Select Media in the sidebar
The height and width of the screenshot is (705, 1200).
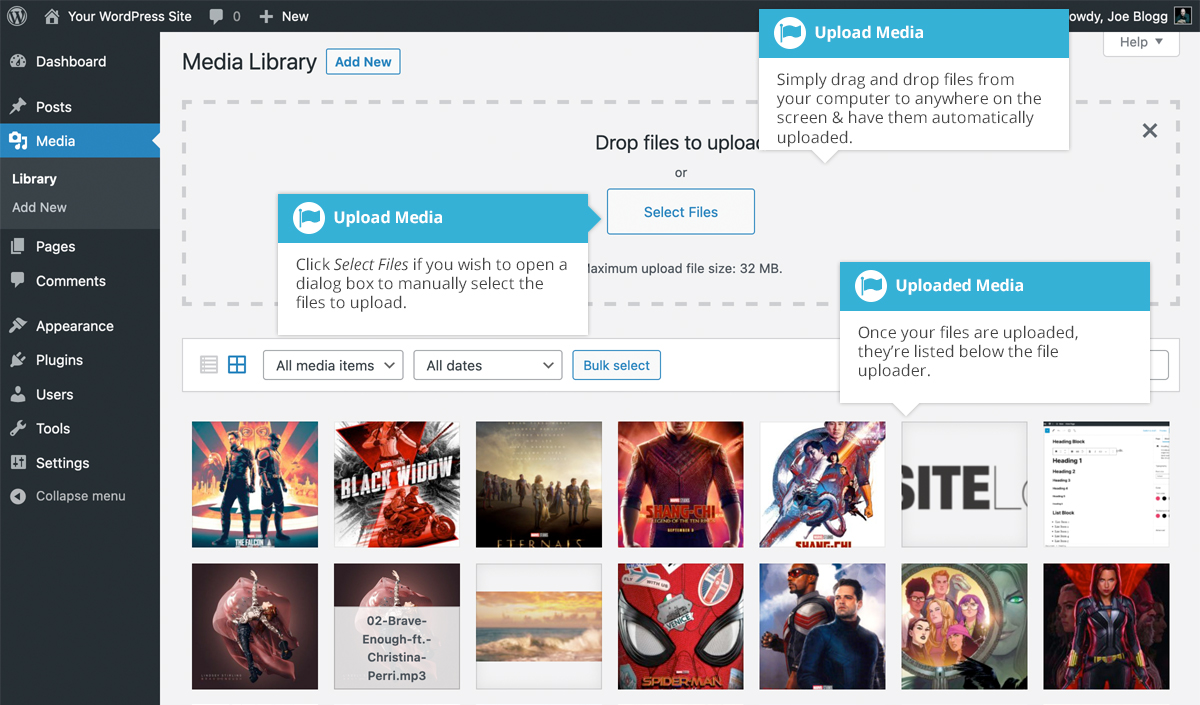80,141
